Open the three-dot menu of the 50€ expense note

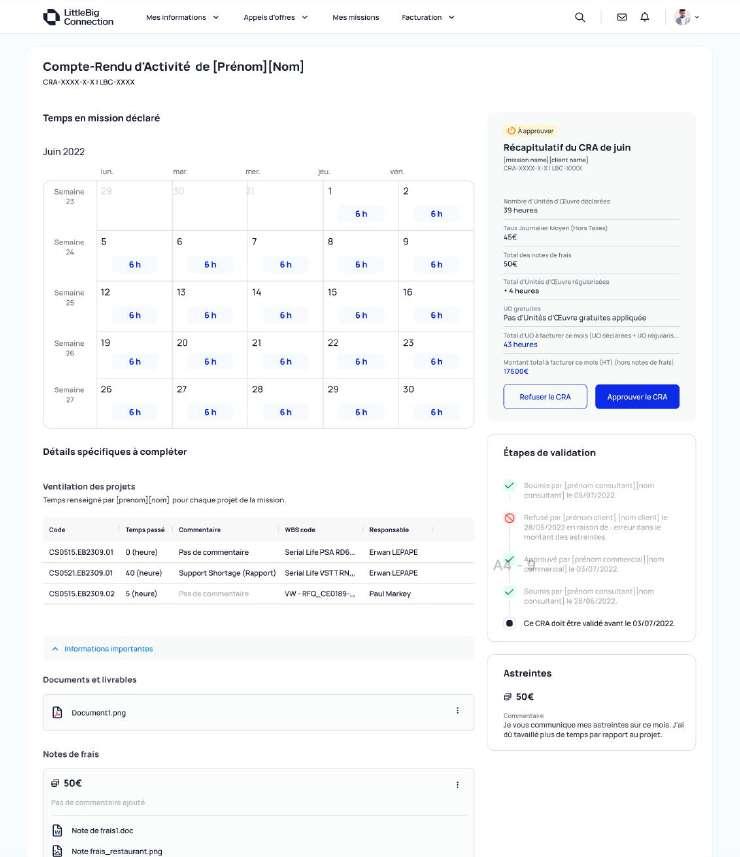tap(457, 785)
